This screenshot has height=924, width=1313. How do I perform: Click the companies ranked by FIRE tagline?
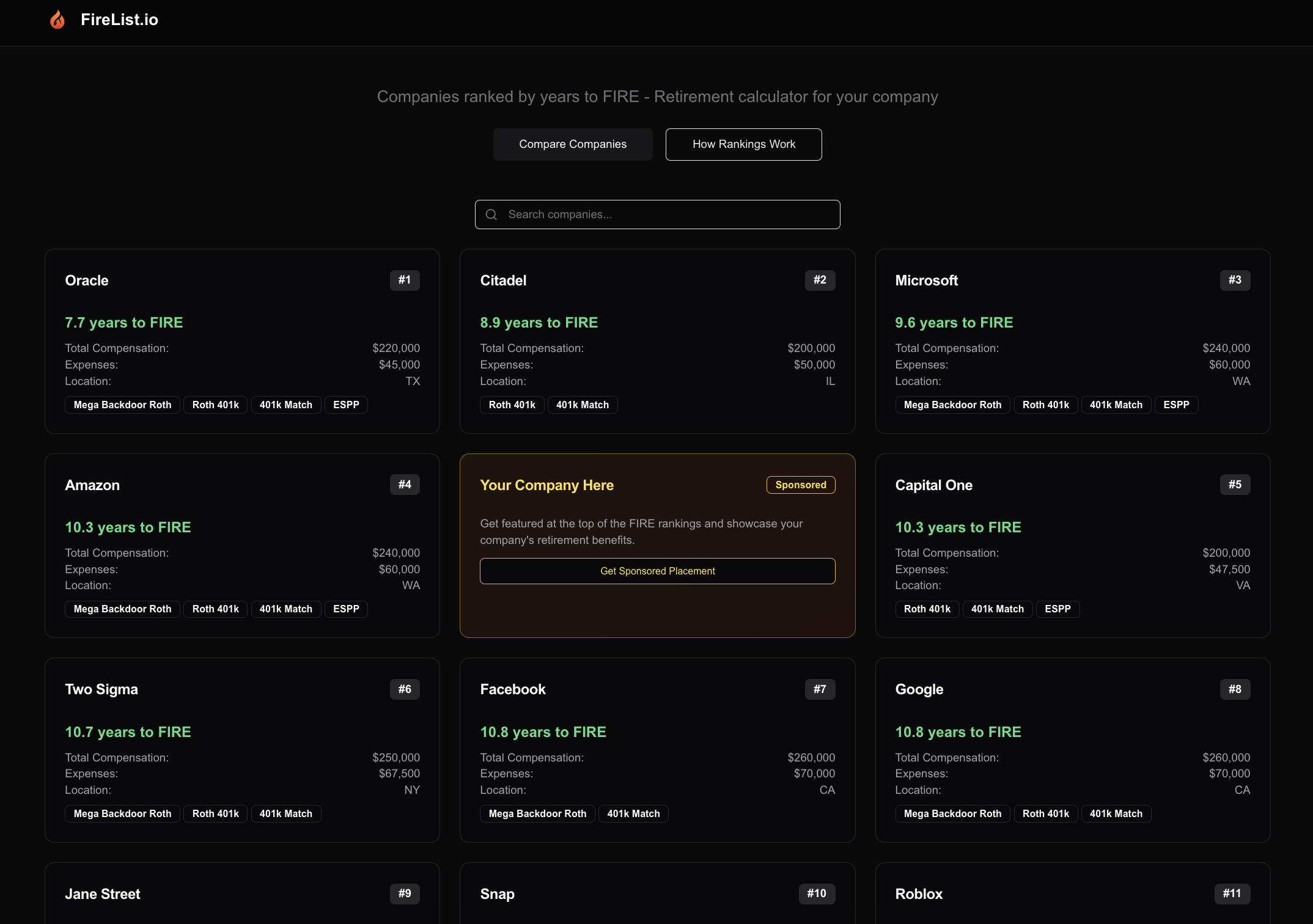click(657, 97)
